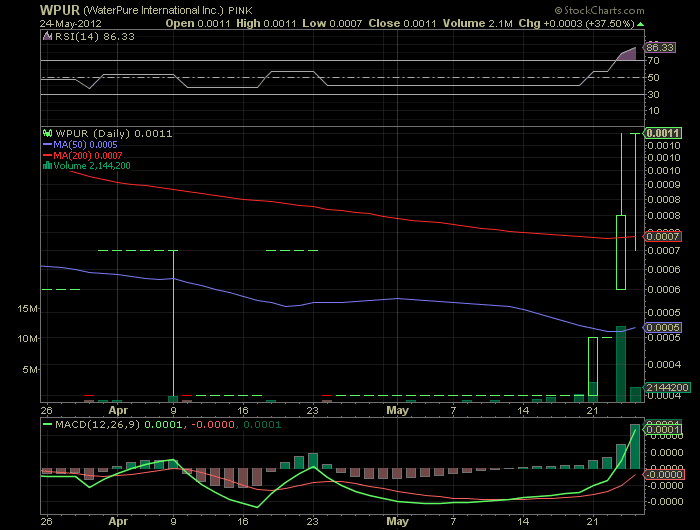The height and width of the screenshot is (530, 700).
Task: Click the 16 date label under price chart
Action: point(243,410)
